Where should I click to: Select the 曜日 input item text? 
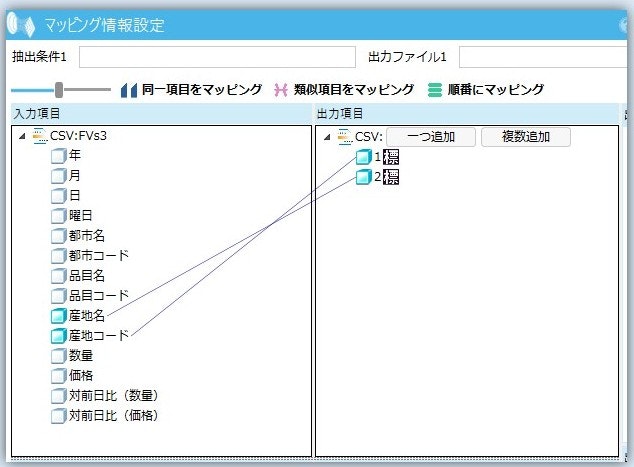point(80,216)
